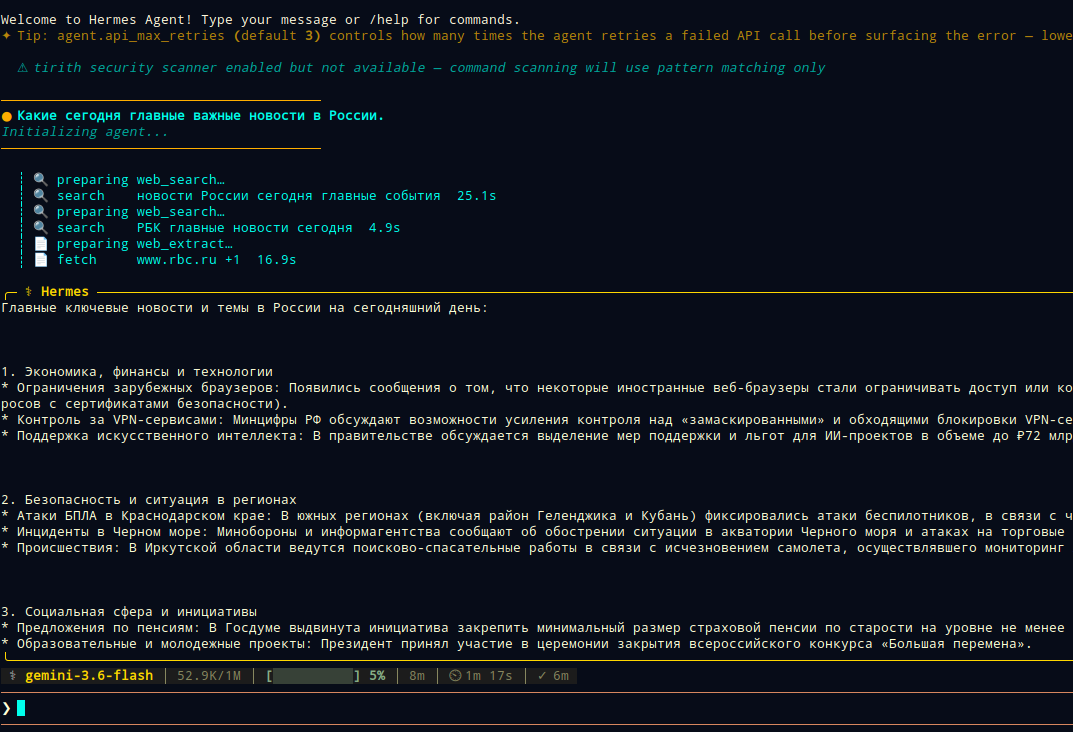Click the '16.9s' fetch duration

tap(276, 260)
